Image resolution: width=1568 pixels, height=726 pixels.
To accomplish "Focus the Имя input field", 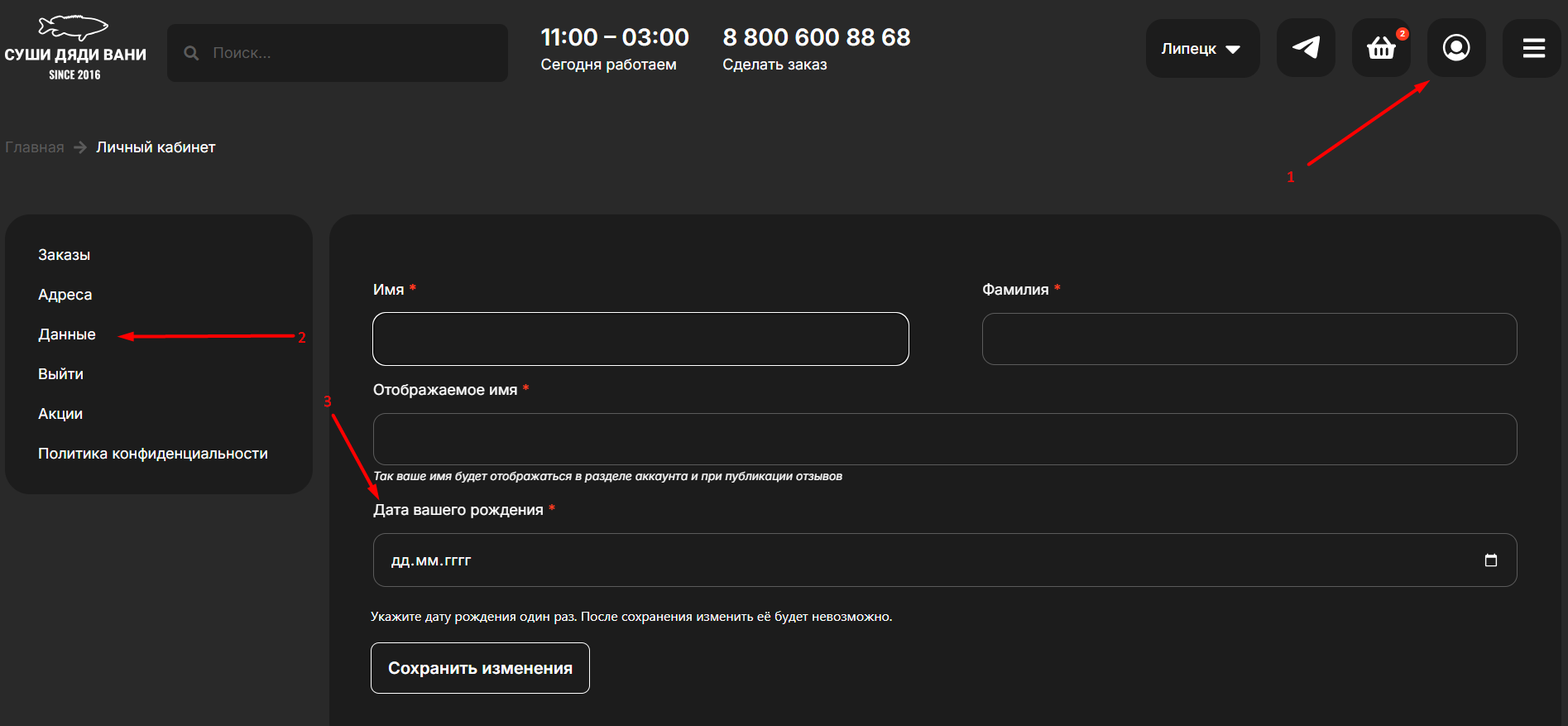I will point(640,339).
